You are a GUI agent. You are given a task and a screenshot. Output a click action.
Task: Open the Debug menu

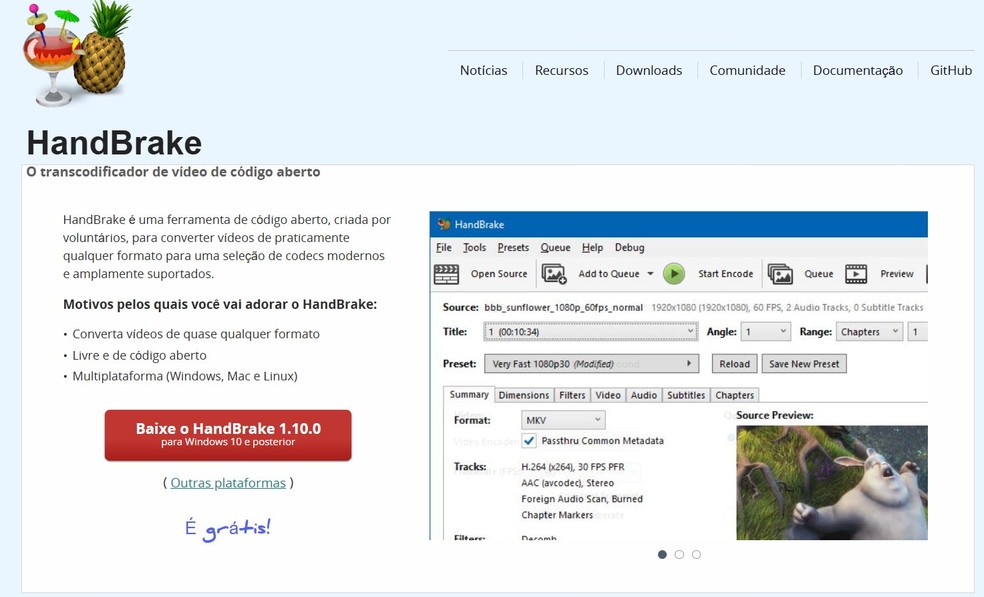pos(629,247)
